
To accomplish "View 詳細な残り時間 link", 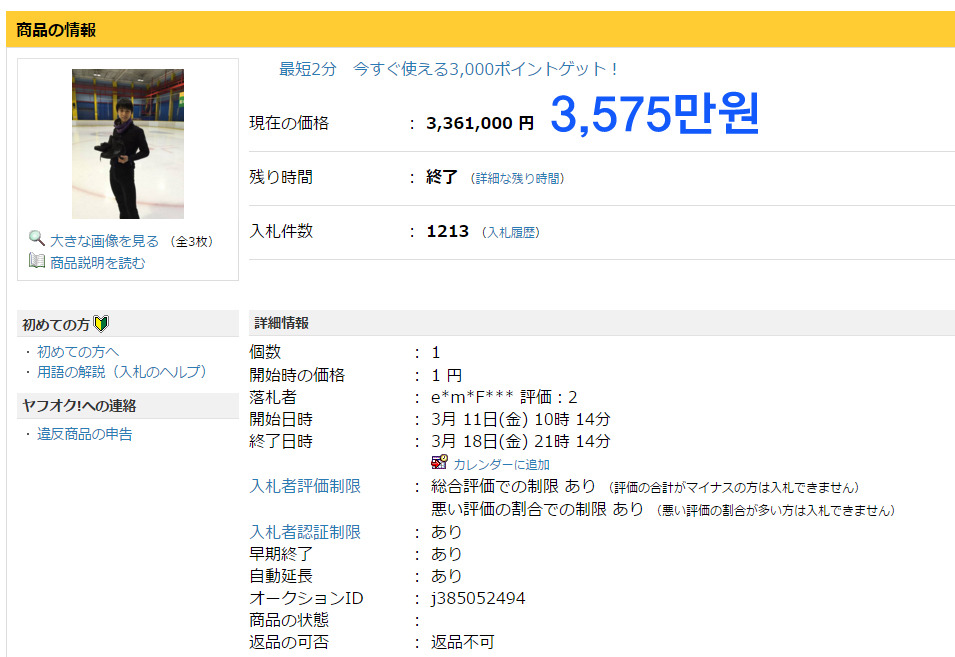I will coord(518,178).
